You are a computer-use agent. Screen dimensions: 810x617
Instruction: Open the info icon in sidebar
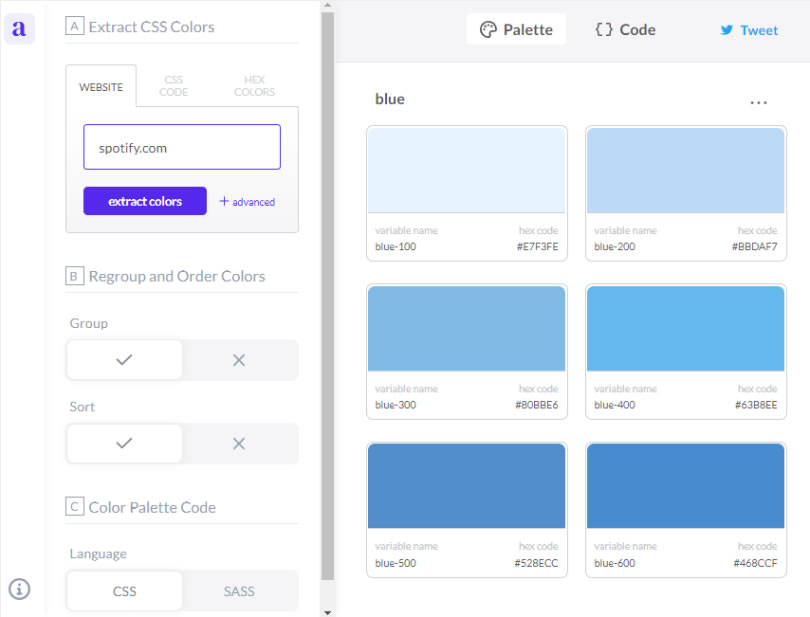click(19, 589)
